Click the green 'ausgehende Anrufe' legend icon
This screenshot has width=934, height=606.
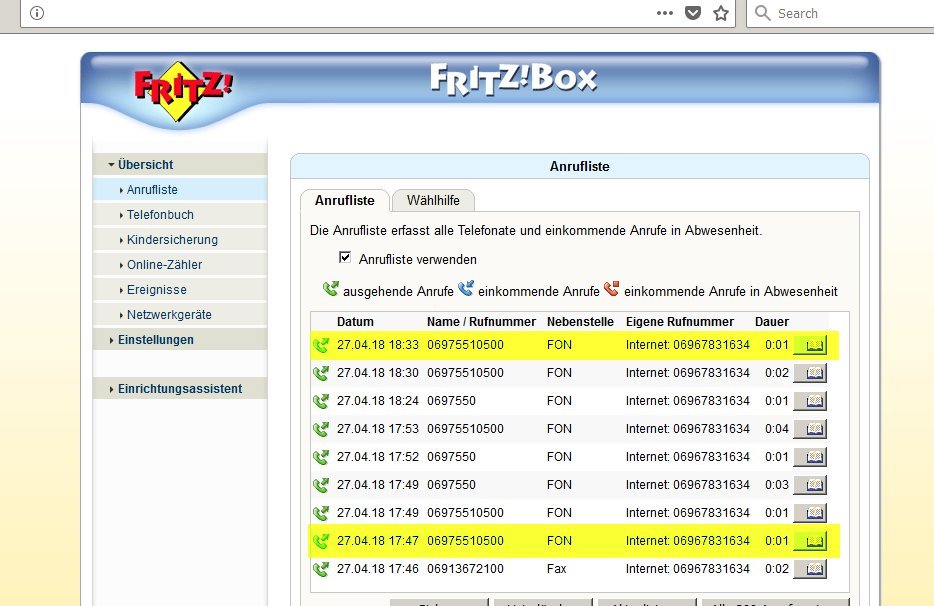click(x=331, y=289)
